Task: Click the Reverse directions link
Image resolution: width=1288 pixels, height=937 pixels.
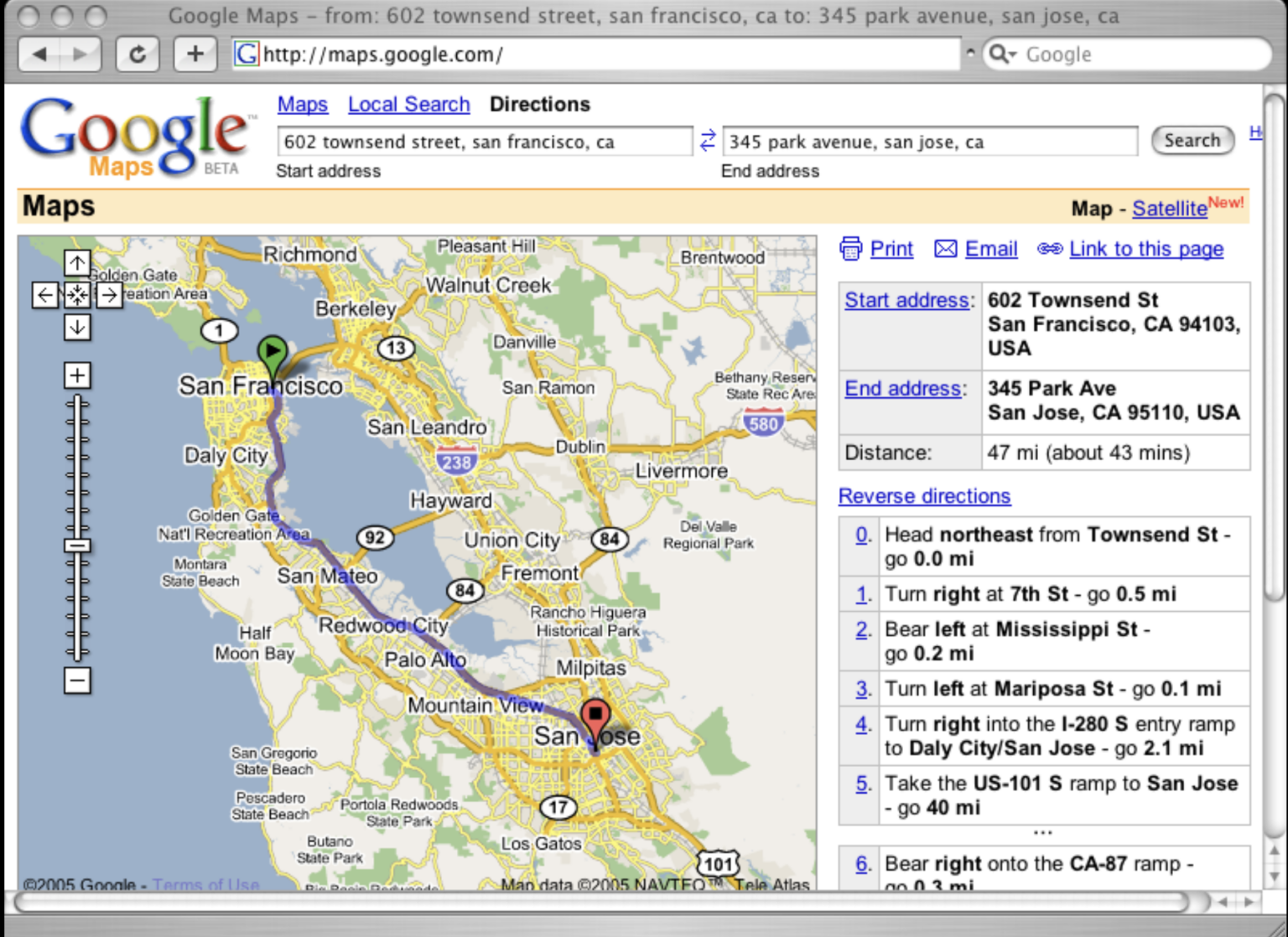Action: pyautogui.click(x=924, y=496)
